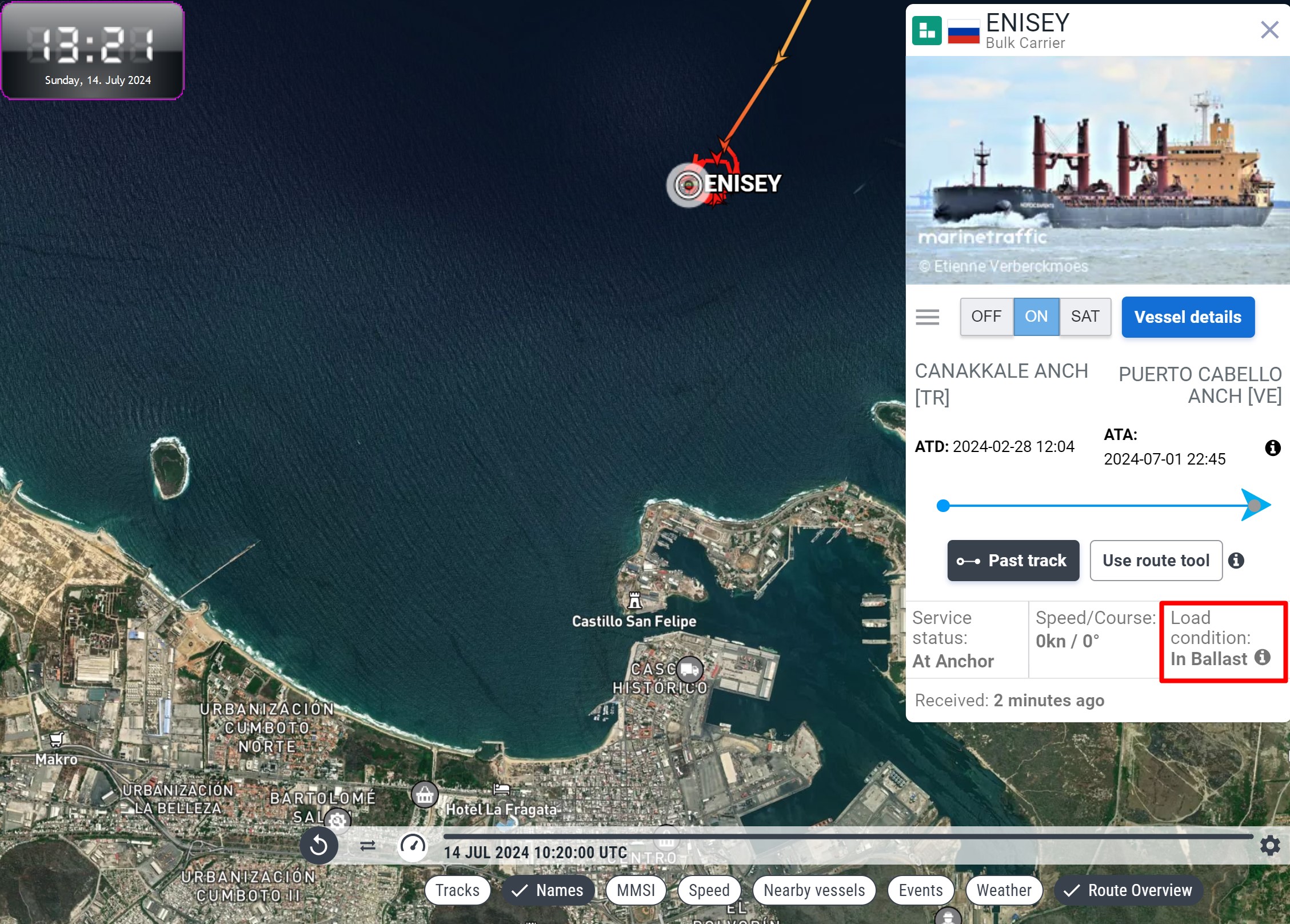The image size is (1290, 924).
Task: Click the Makro shopping cart icon
Action: point(56,740)
